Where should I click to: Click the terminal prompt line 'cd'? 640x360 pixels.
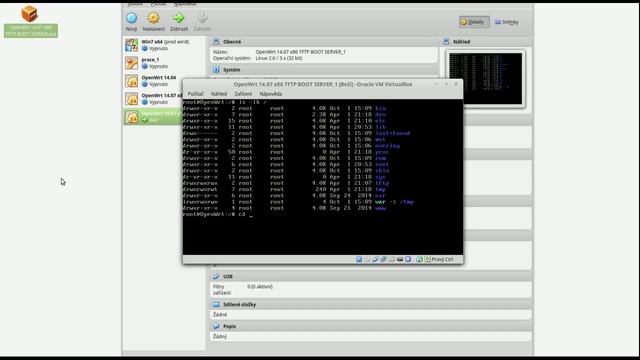coord(218,214)
